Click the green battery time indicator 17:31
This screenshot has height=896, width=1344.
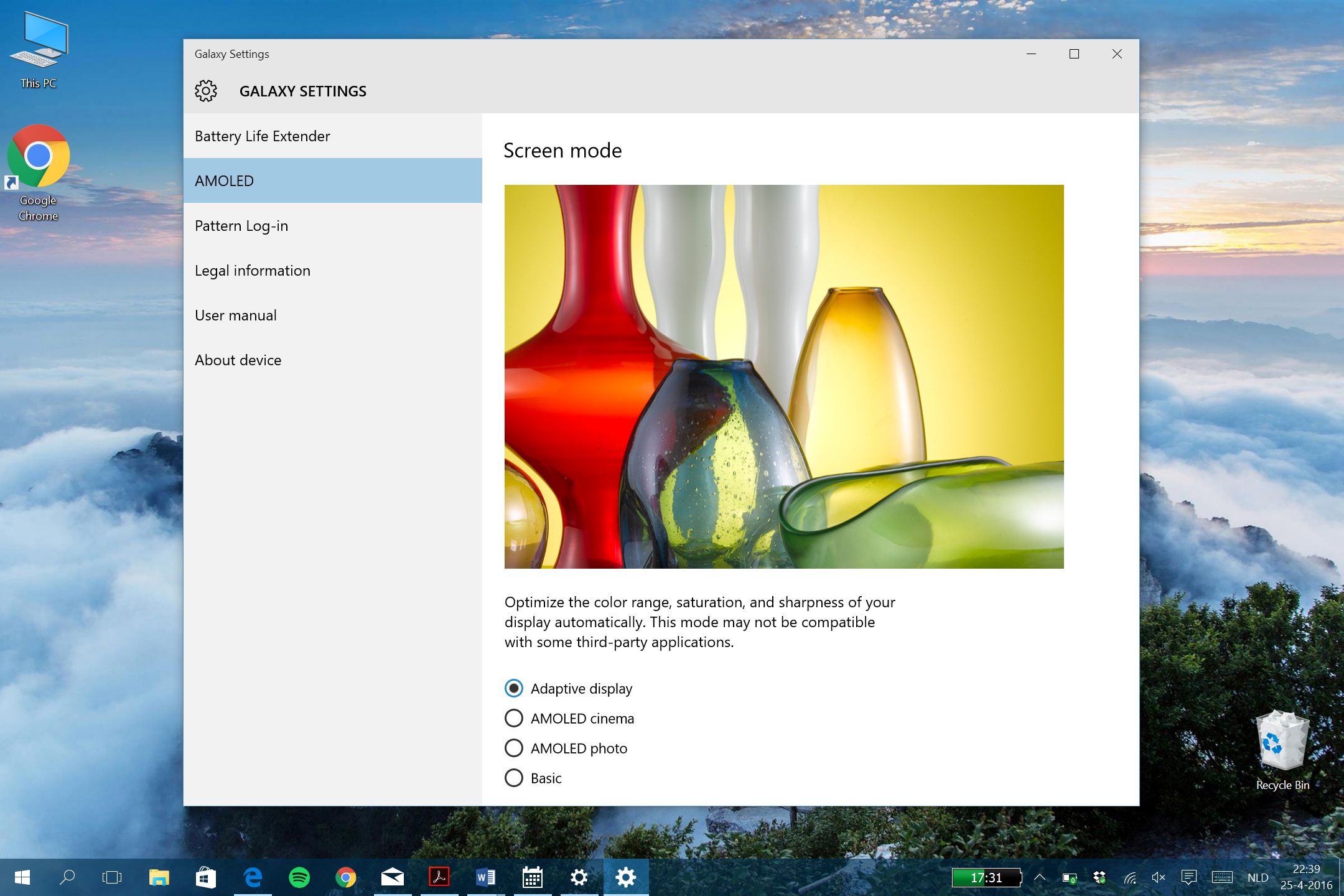(x=987, y=877)
